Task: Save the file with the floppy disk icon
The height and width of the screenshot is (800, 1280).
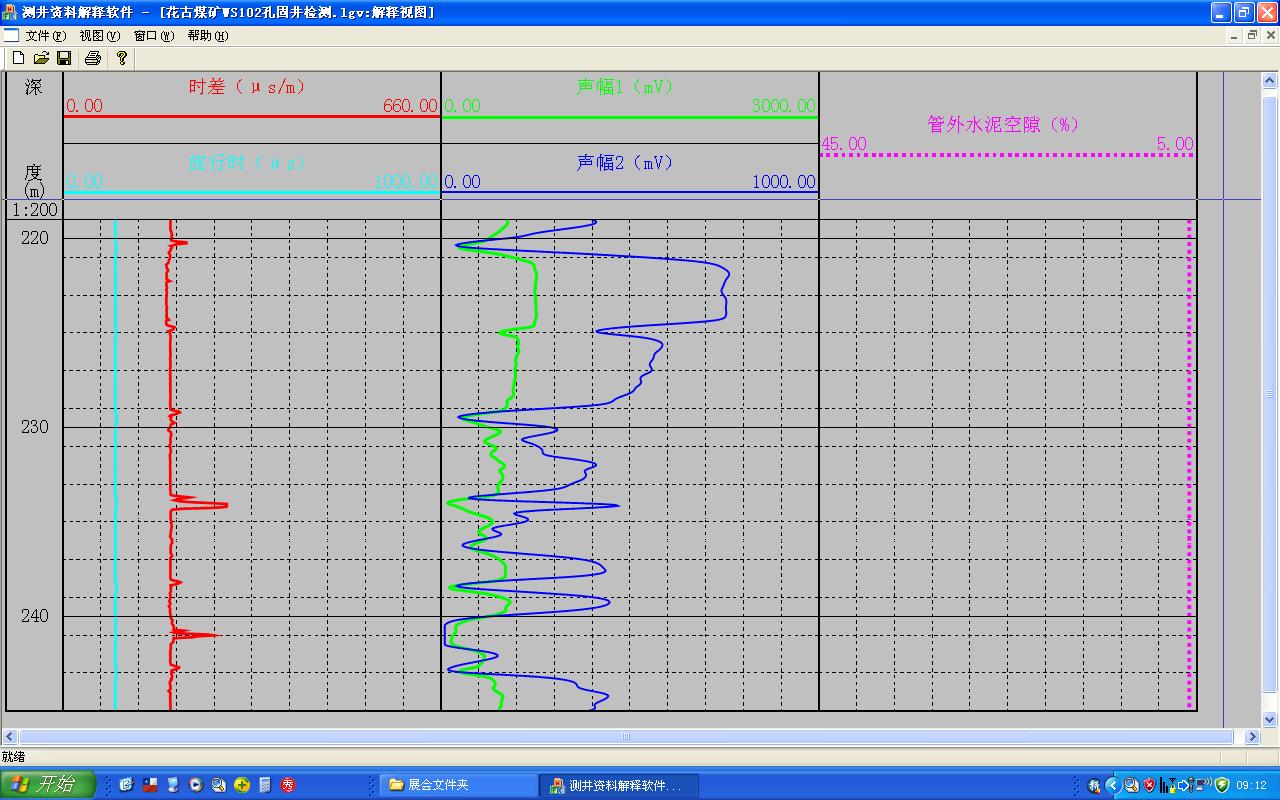Action: [x=64, y=58]
